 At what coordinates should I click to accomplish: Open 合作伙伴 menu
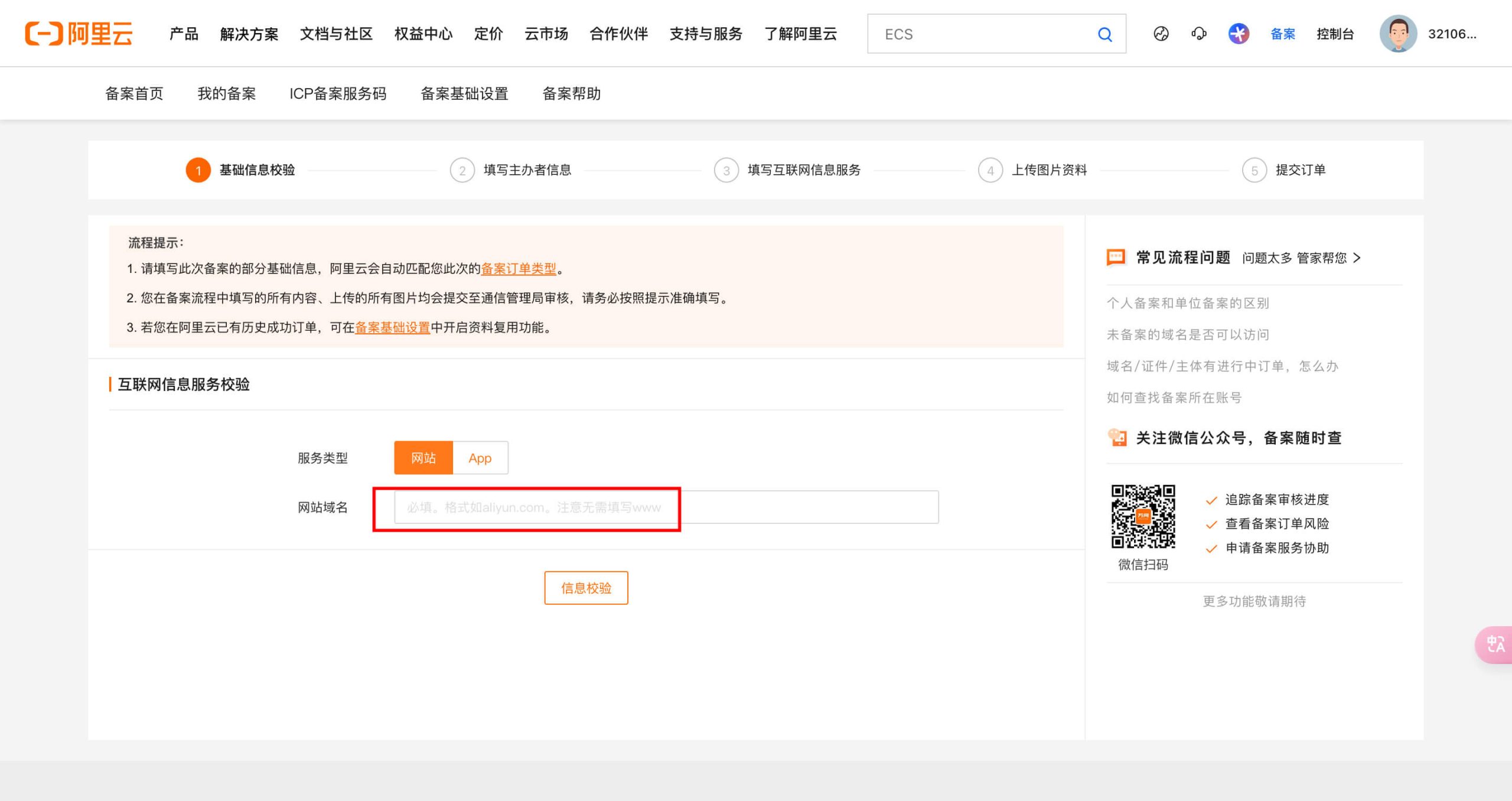[619, 34]
